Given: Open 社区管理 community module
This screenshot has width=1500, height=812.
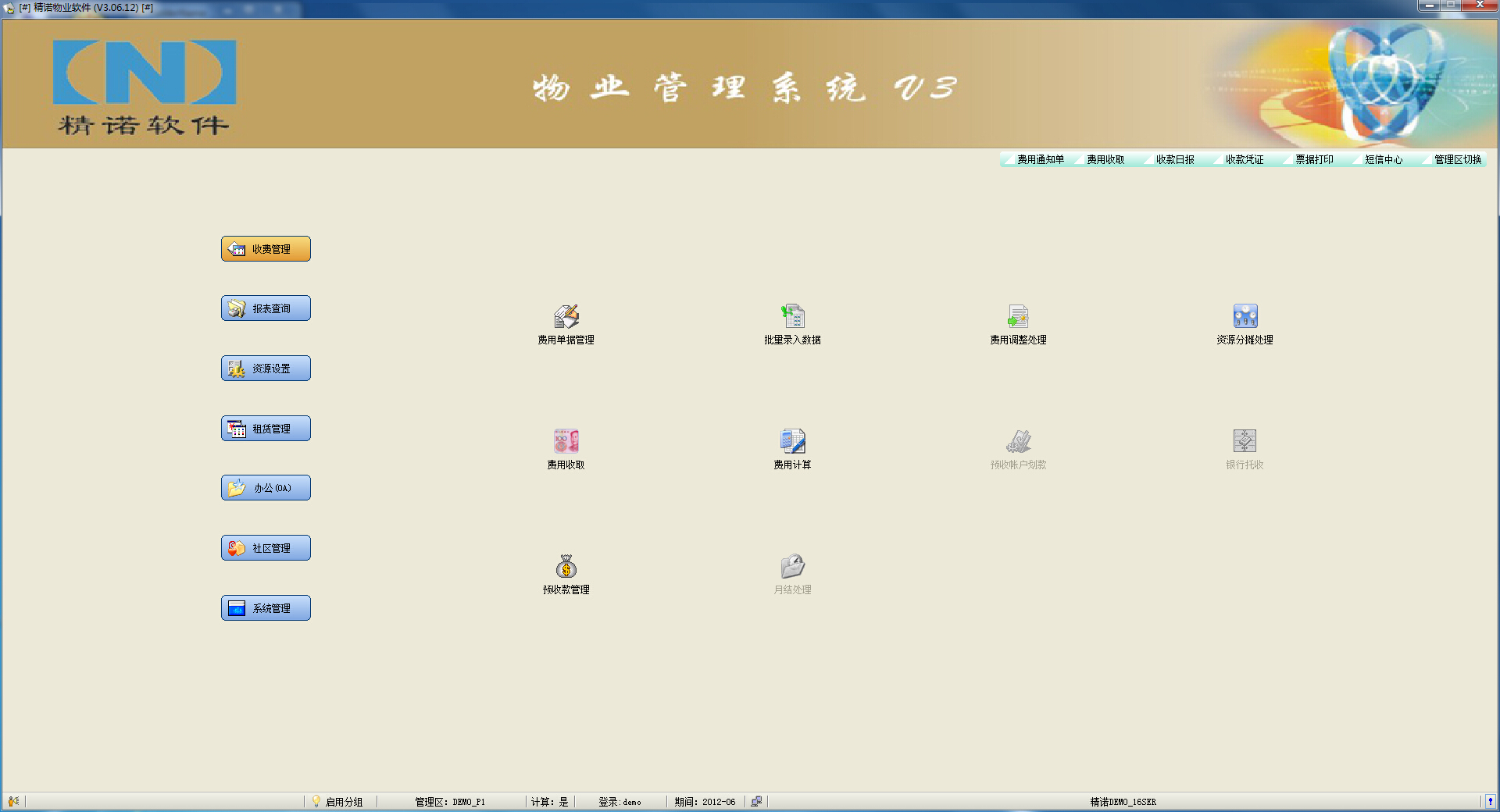Looking at the screenshot, I should (x=266, y=548).
